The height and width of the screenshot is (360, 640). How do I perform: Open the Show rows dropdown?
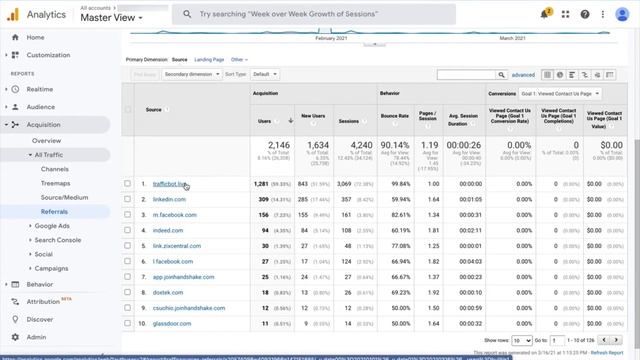pos(522,340)
